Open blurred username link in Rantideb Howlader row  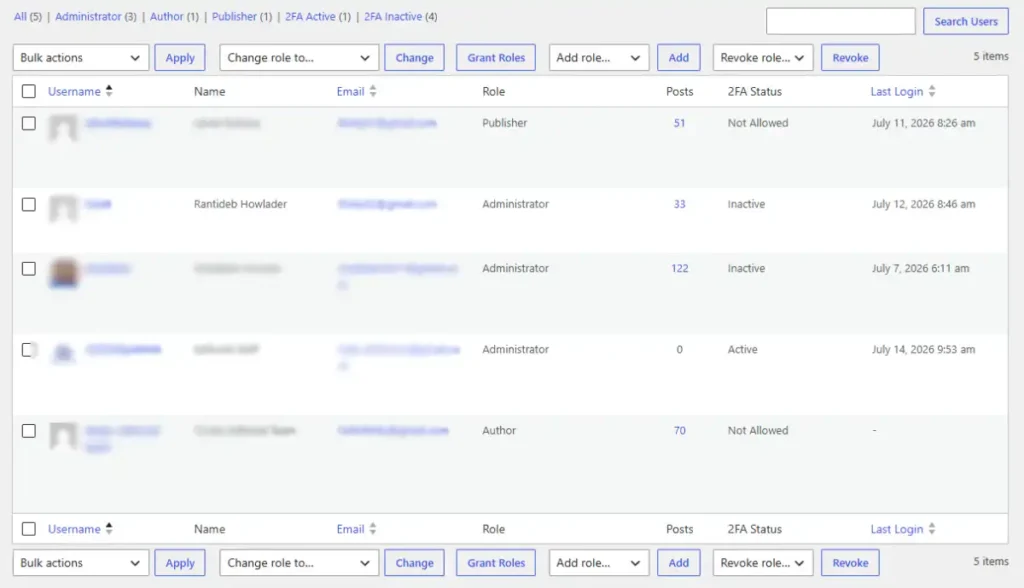[x=98, y=204]
